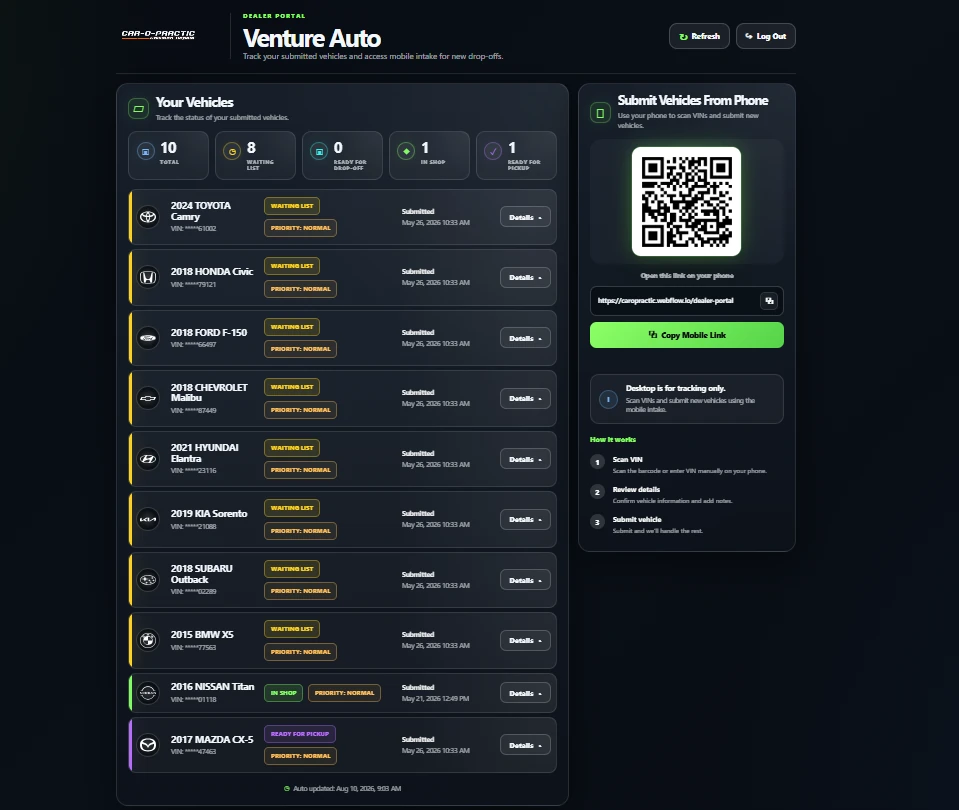This screenshot has width=959, height=810.
Task: Click the Ready for Drop-off stat icon
Action: [319, 151]
